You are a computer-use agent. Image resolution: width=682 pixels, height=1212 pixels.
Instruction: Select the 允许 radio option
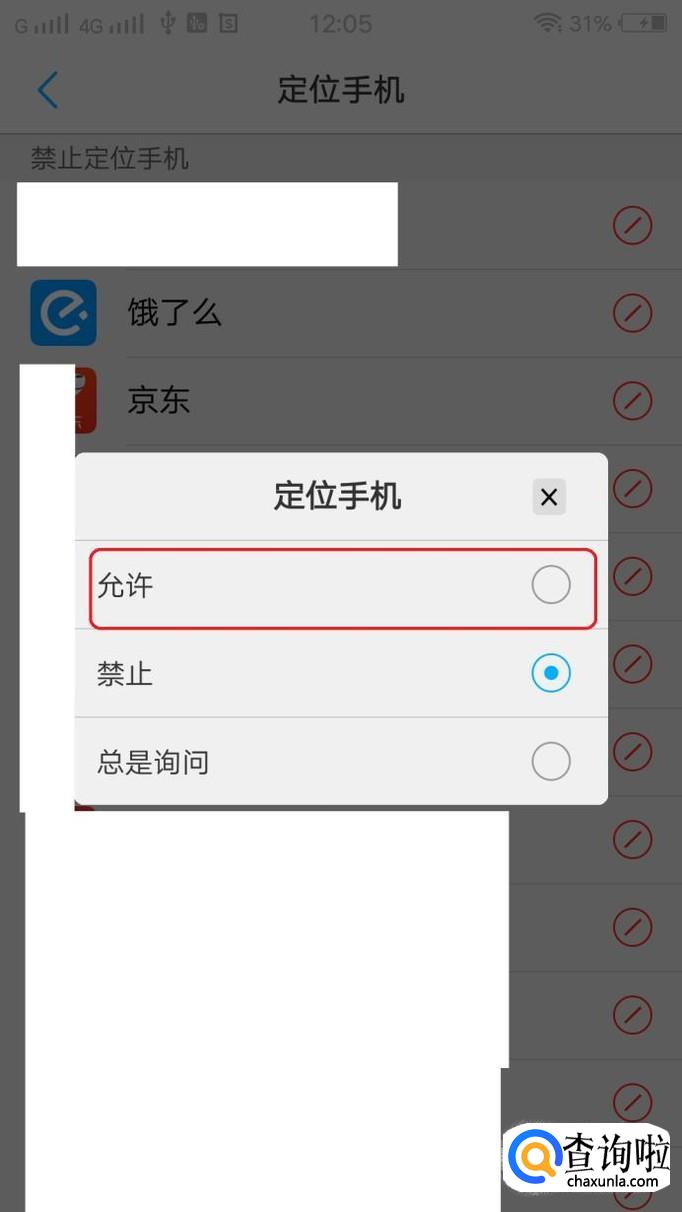550,585
